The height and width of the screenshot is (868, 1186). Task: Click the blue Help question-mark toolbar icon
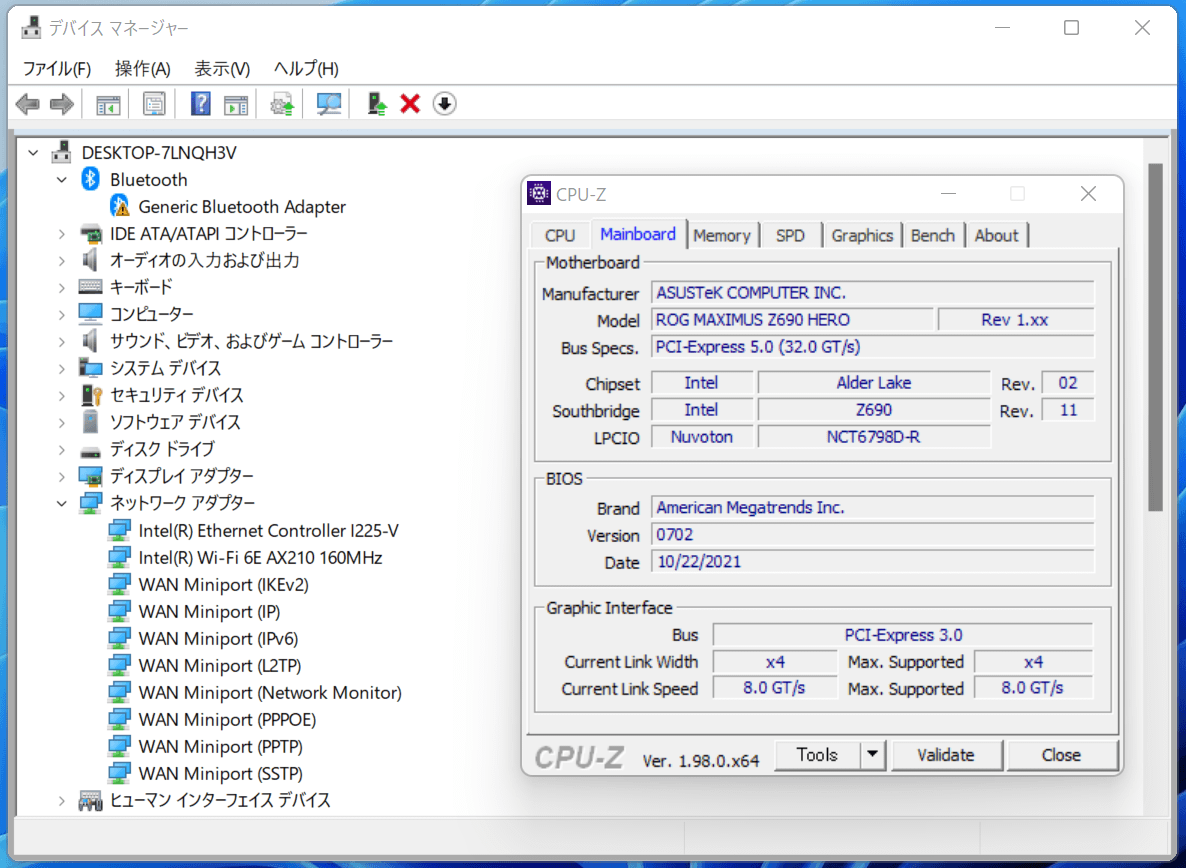[x=200, y=104]
